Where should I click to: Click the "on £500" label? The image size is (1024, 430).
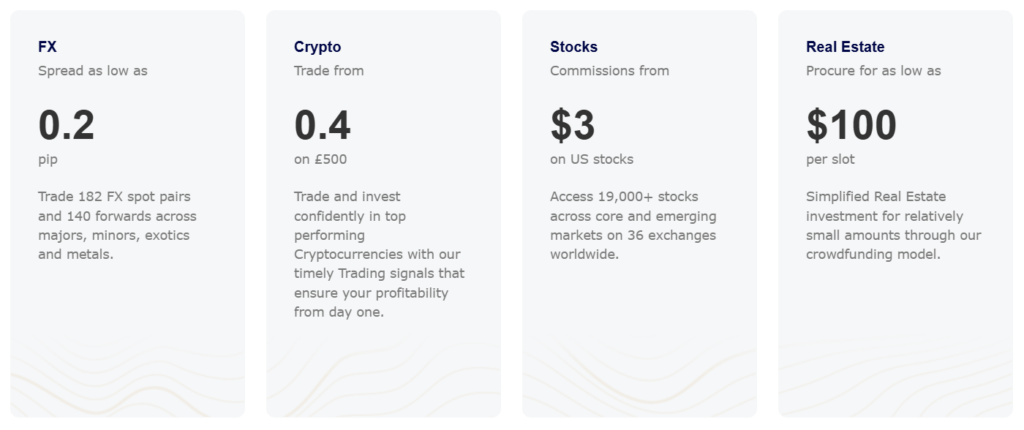coord(320,159)
